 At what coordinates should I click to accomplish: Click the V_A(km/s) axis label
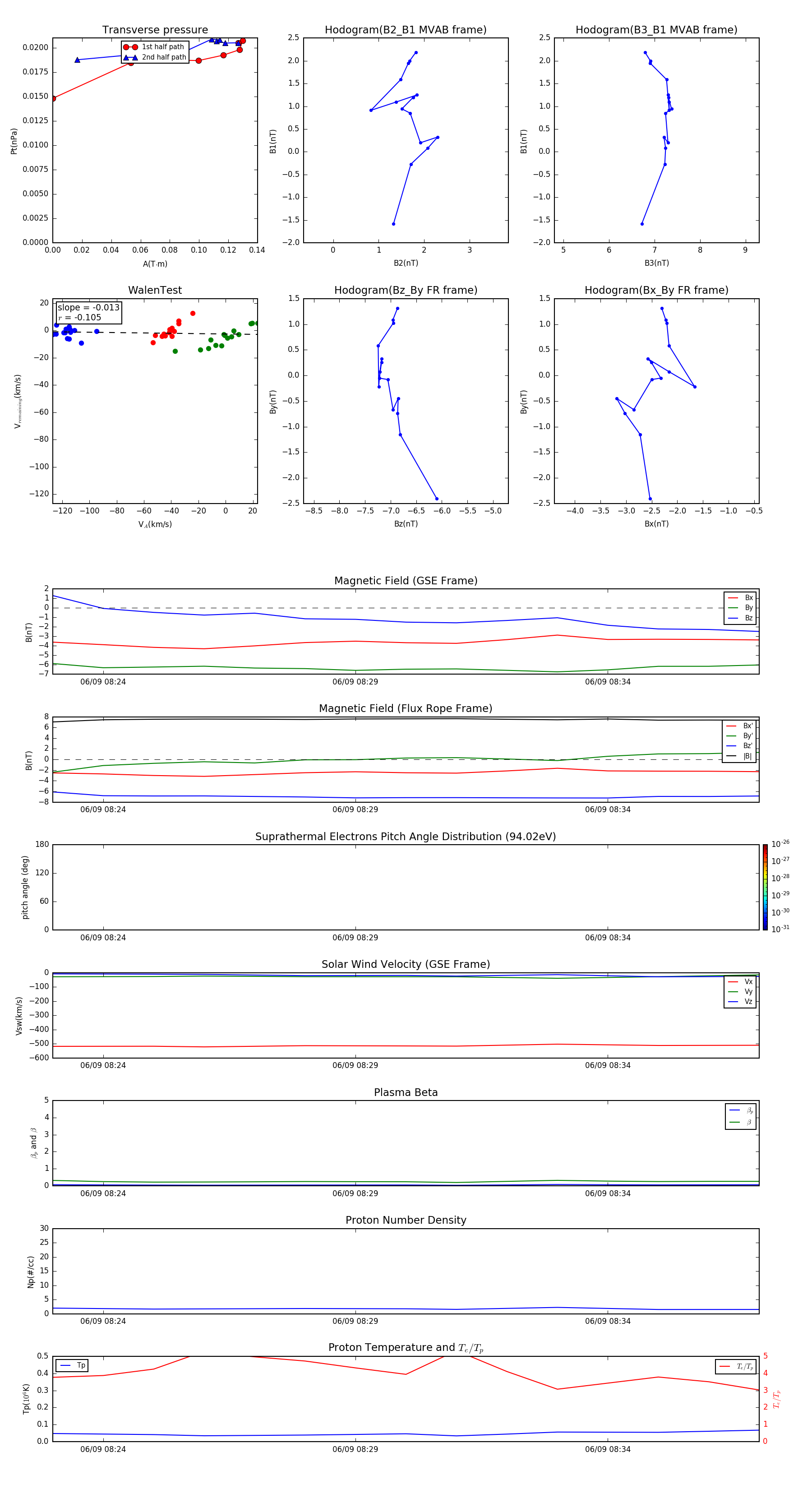click(x=155, y=524)
